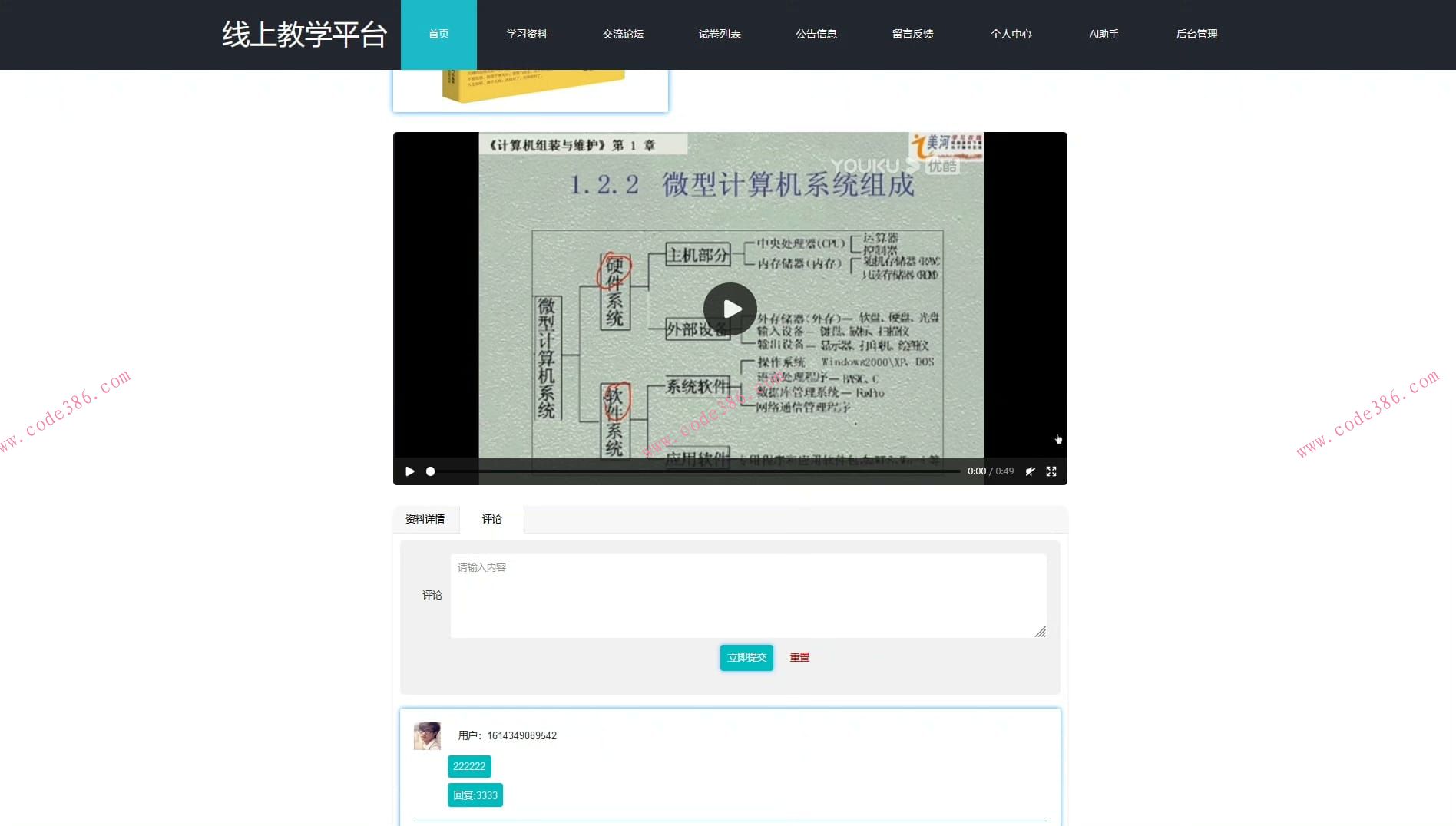Viewport: 1456px width, 826px height.
Task: Click the video time display 0:00 / 0:49
Action: (x=991, y=471)
